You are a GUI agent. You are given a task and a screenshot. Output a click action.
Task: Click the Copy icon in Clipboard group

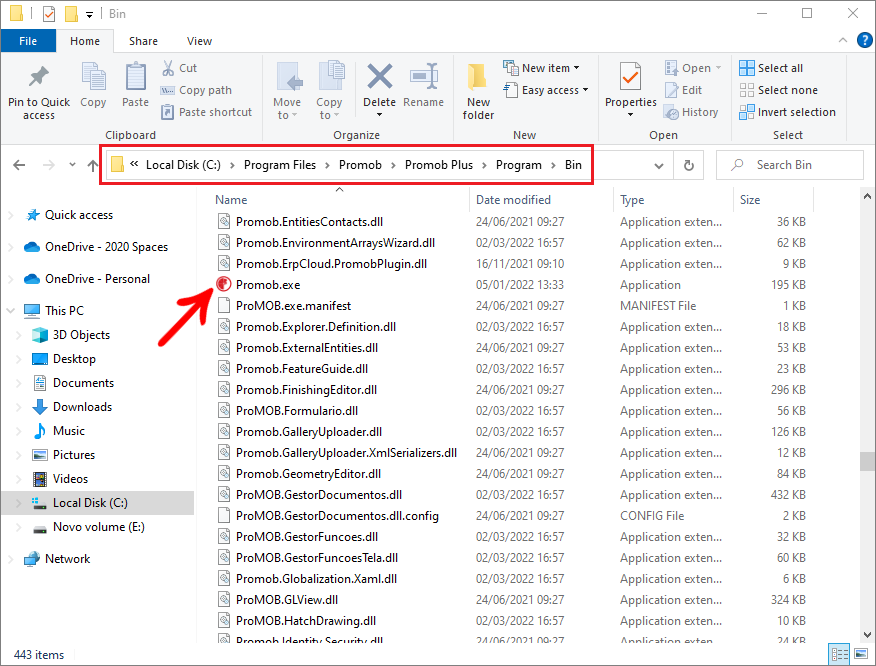93,77
